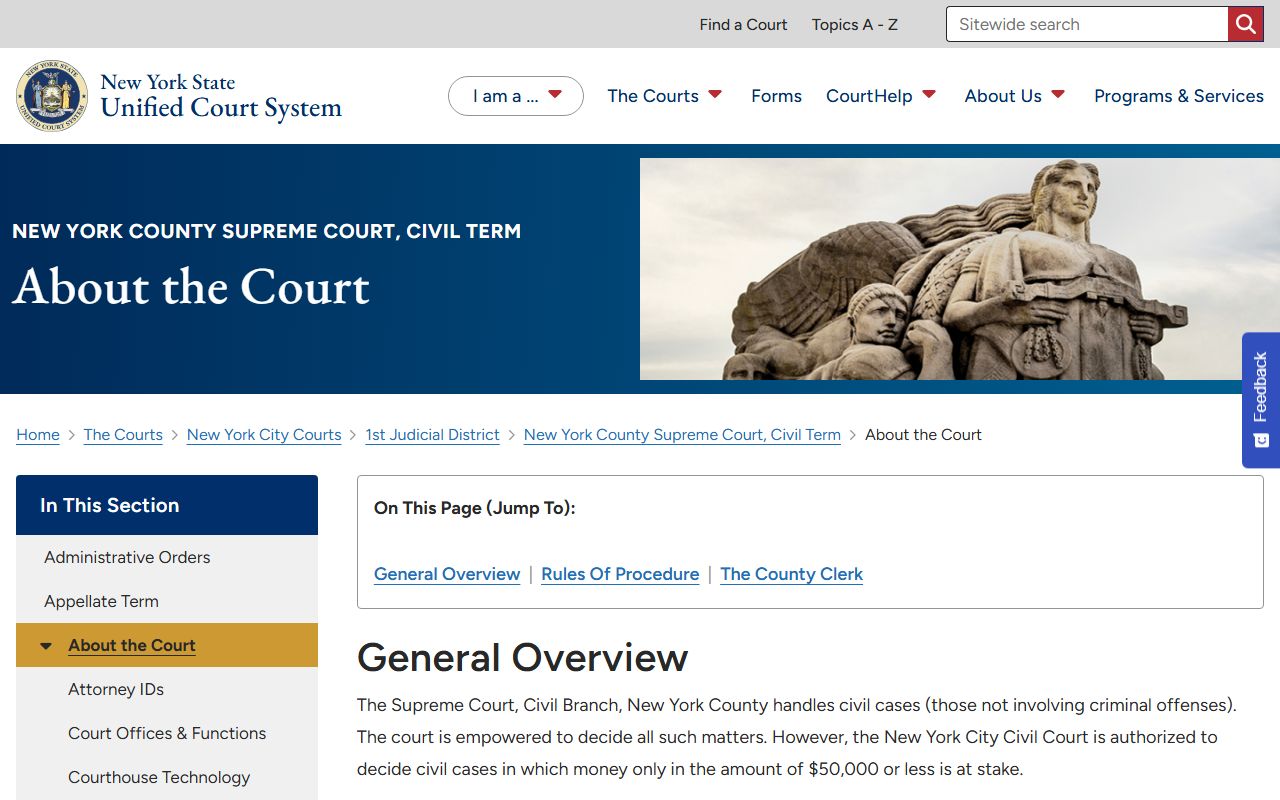This screenshot has width=1280, height=800.
Task: Open Court Offices & Functions sidebar item
Action: pyautogui.click(x=167, y=733)
